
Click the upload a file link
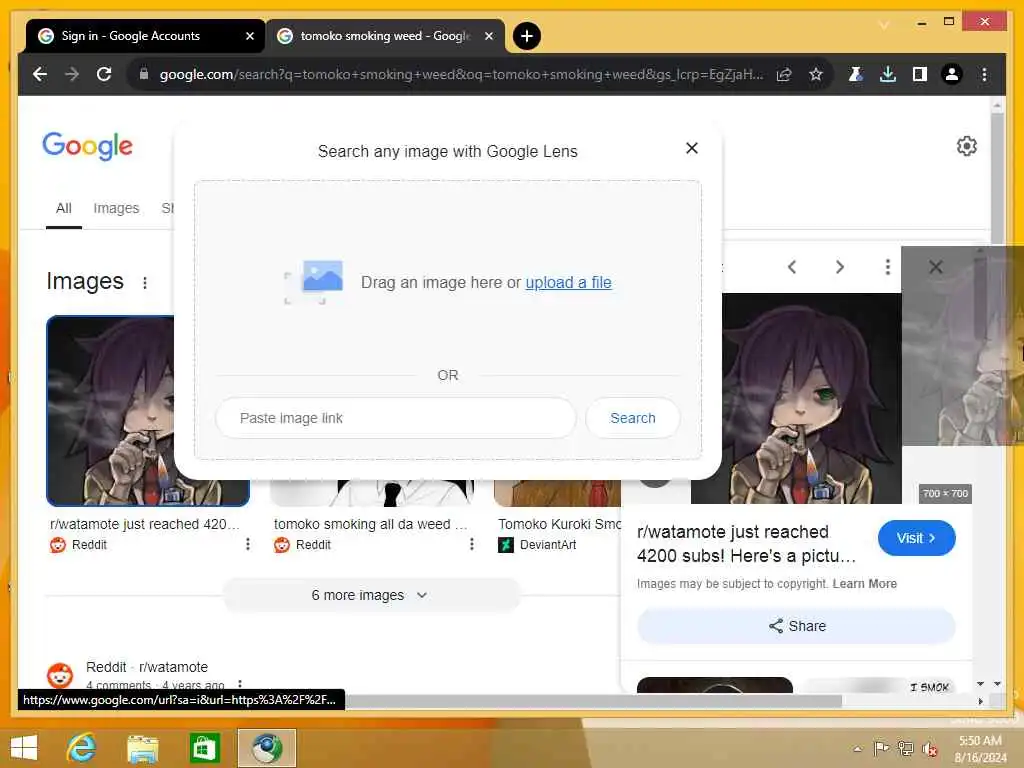(568, 283)
